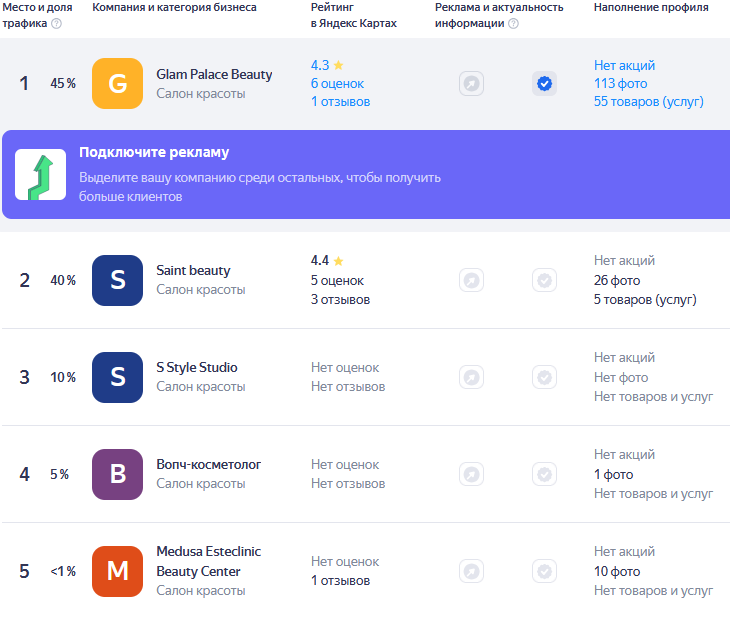Viewport: 730px width, 620px height.
Task: Open the '1 отзывов' link for Glam Palace
Action: [x=340, y=101]
